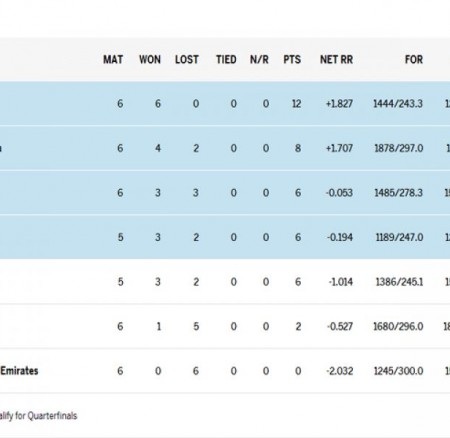450x438 pixels.
Task: Click the 1878/297.0 runs-for cell
Action: [x=399, y=148]
